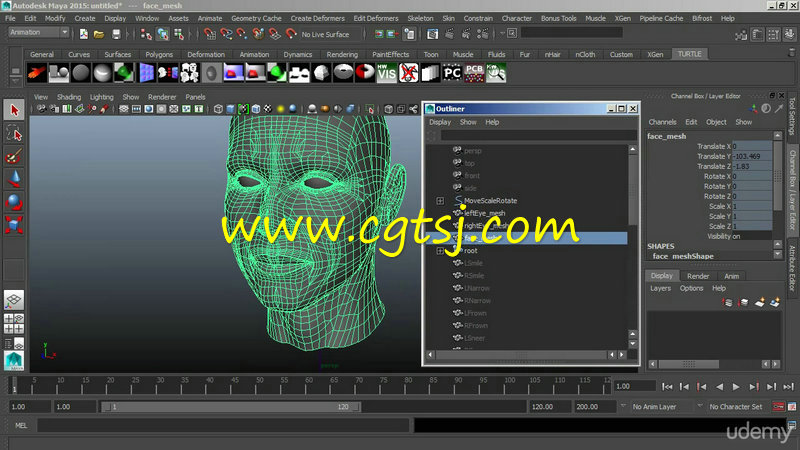The image size is (800, 450).
Task: Click the blue grid plane shelf icon
Action: [x=146, y=73]
